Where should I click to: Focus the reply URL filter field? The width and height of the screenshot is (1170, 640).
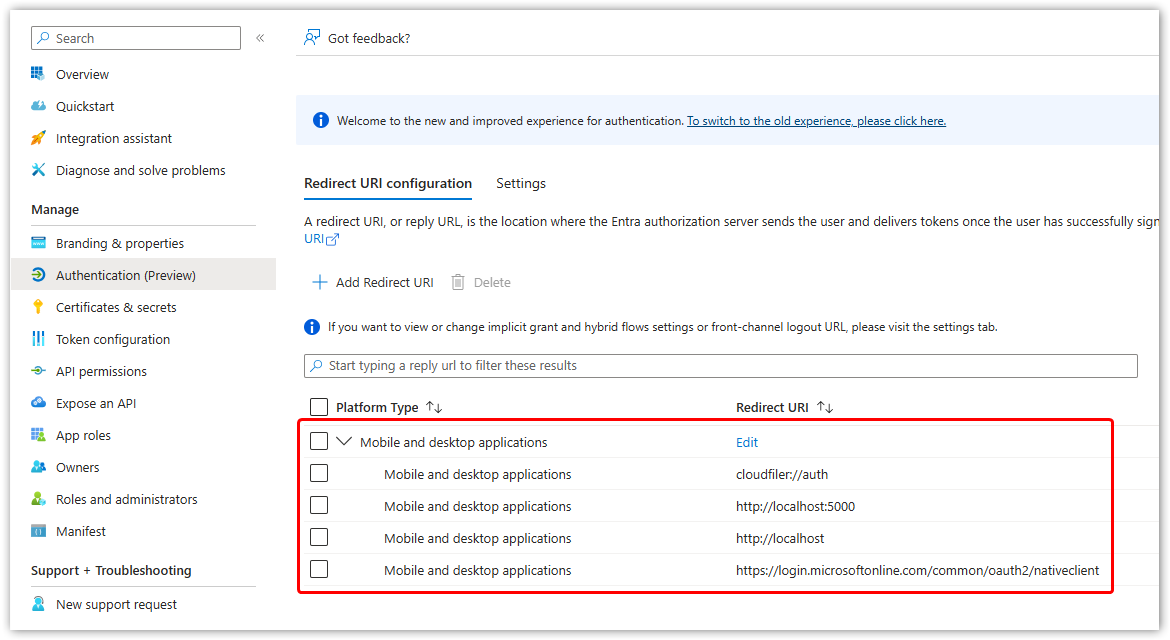pos(720,366)
